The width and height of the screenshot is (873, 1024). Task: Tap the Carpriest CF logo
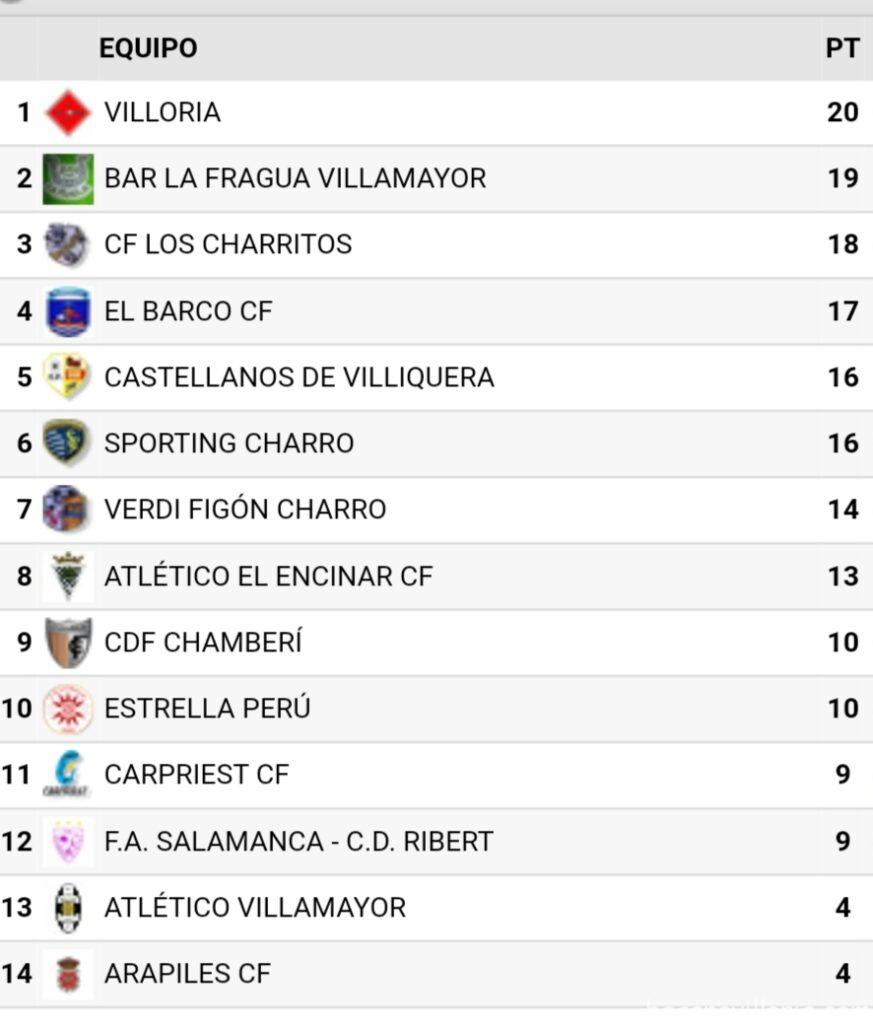click(68, 774)
